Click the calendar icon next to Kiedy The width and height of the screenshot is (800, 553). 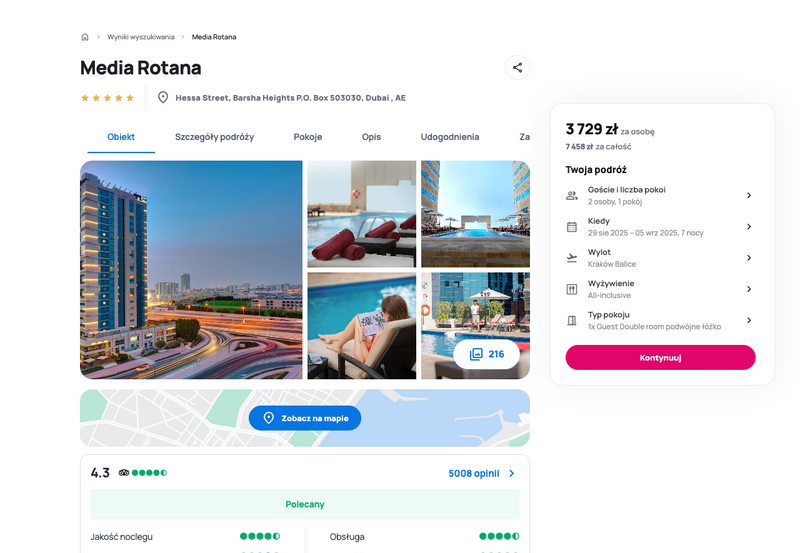tap(572, 227)
